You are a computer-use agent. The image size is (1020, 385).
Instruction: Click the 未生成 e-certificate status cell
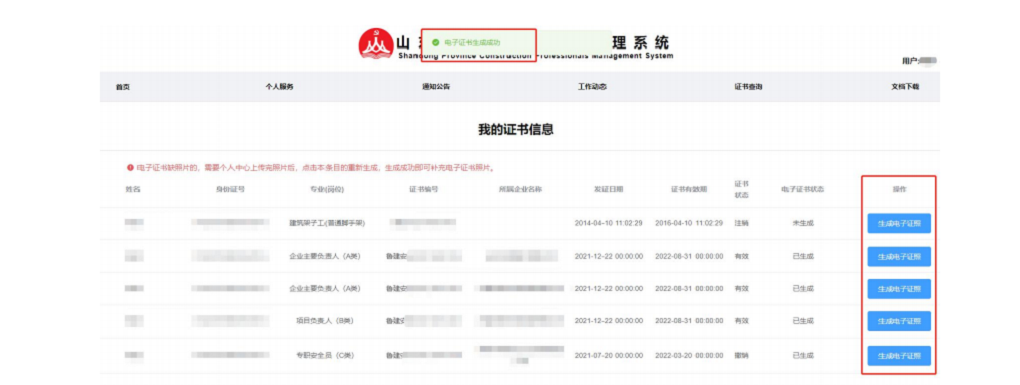click(x=803, y=223)
